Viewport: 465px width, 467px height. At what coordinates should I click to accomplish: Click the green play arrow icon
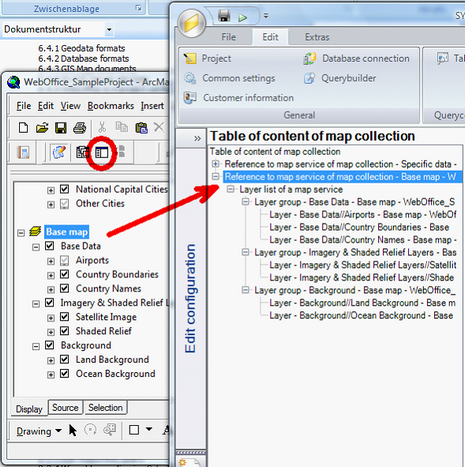(x=243, y=17)
